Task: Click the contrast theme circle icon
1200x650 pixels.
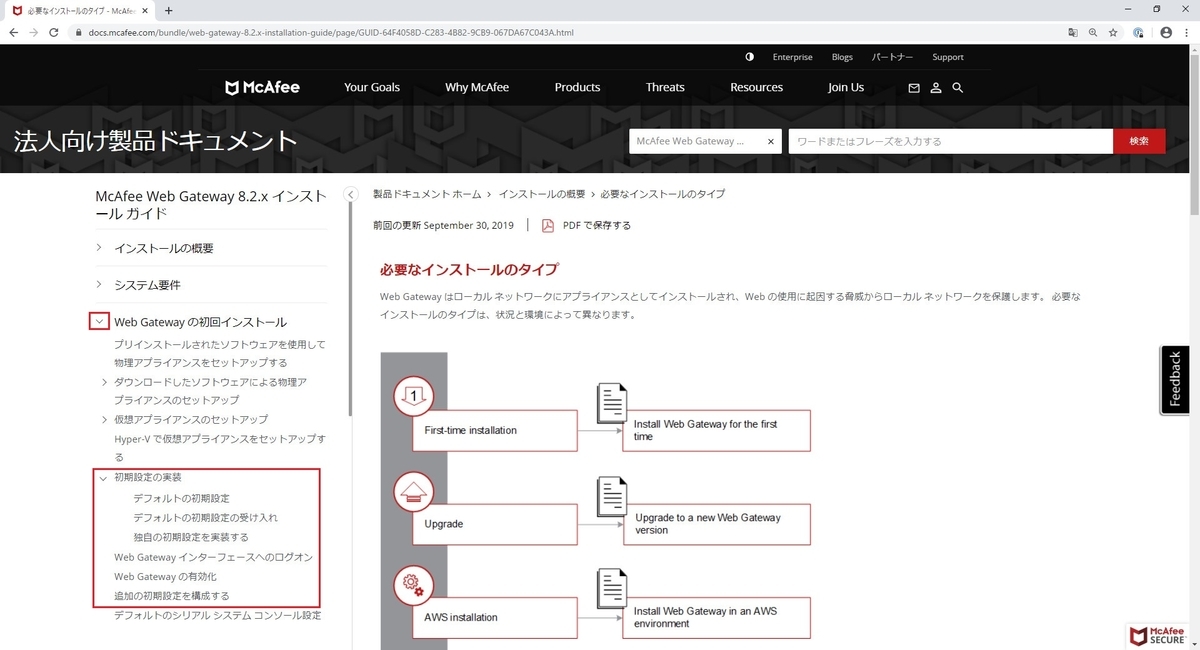Action: [x=749, y=57]
